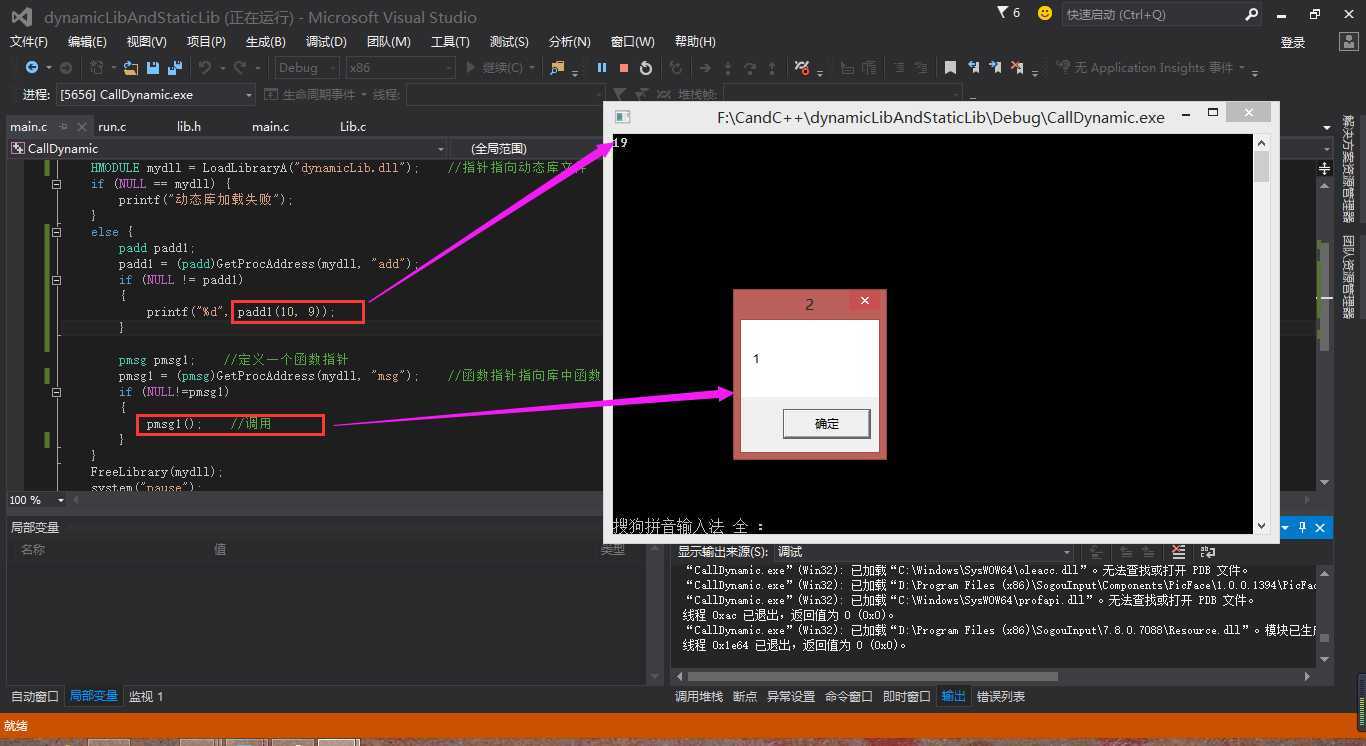Switch to the 断点 tab

[745, 696]
